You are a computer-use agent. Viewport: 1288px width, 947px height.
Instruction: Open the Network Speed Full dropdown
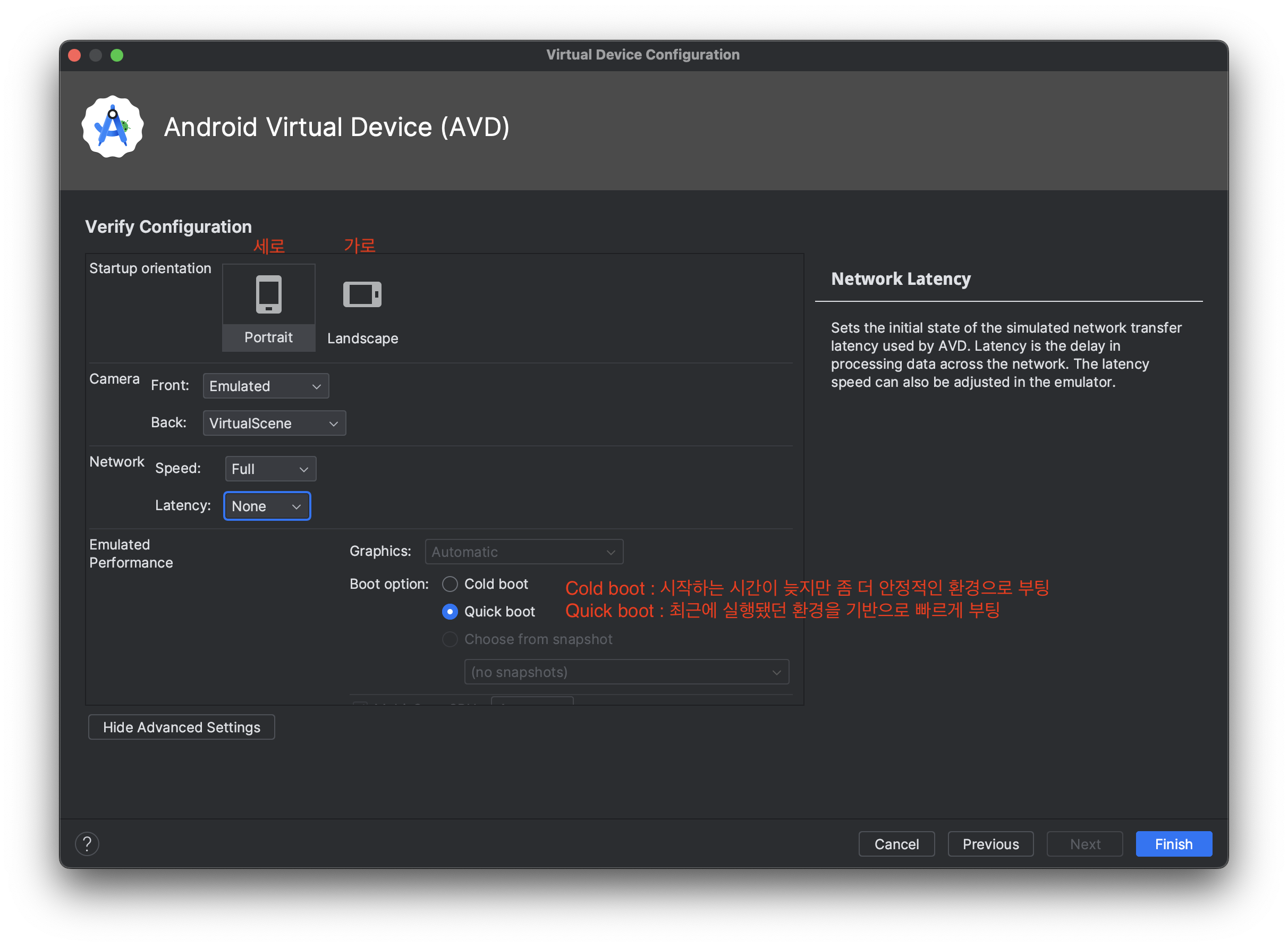[x=270, y=469]
